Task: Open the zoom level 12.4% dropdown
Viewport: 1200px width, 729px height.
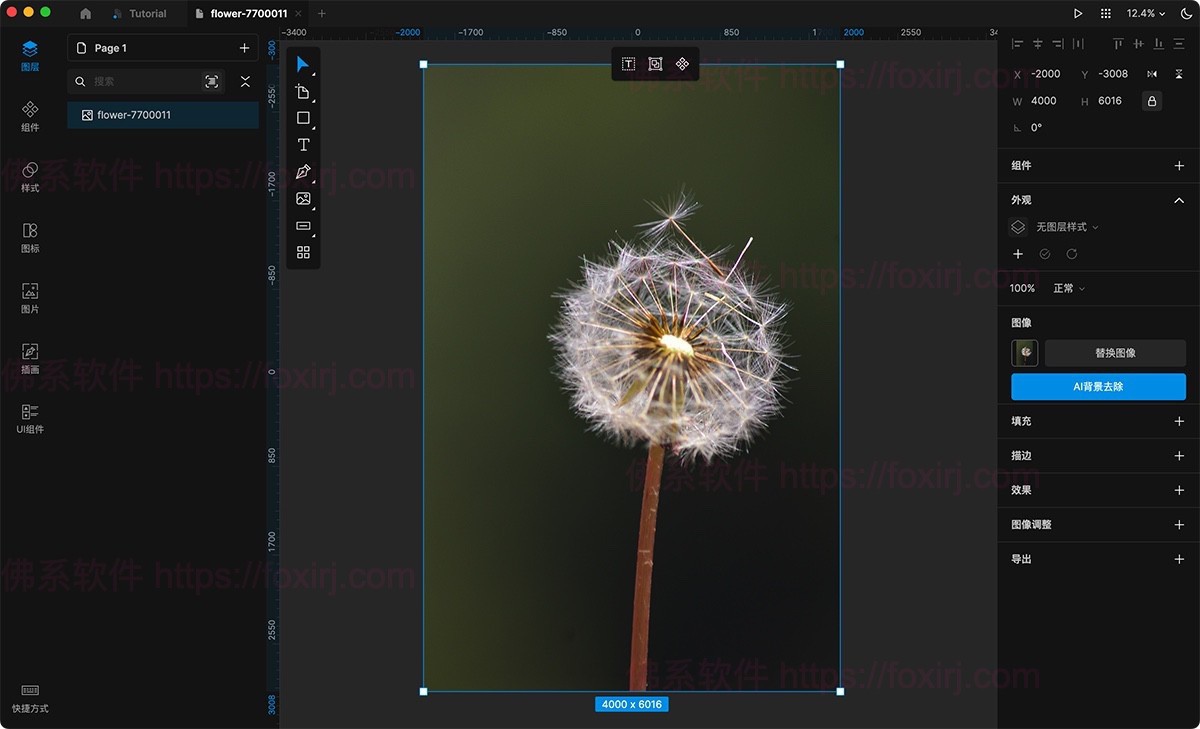Action: tap(1146, 14)
